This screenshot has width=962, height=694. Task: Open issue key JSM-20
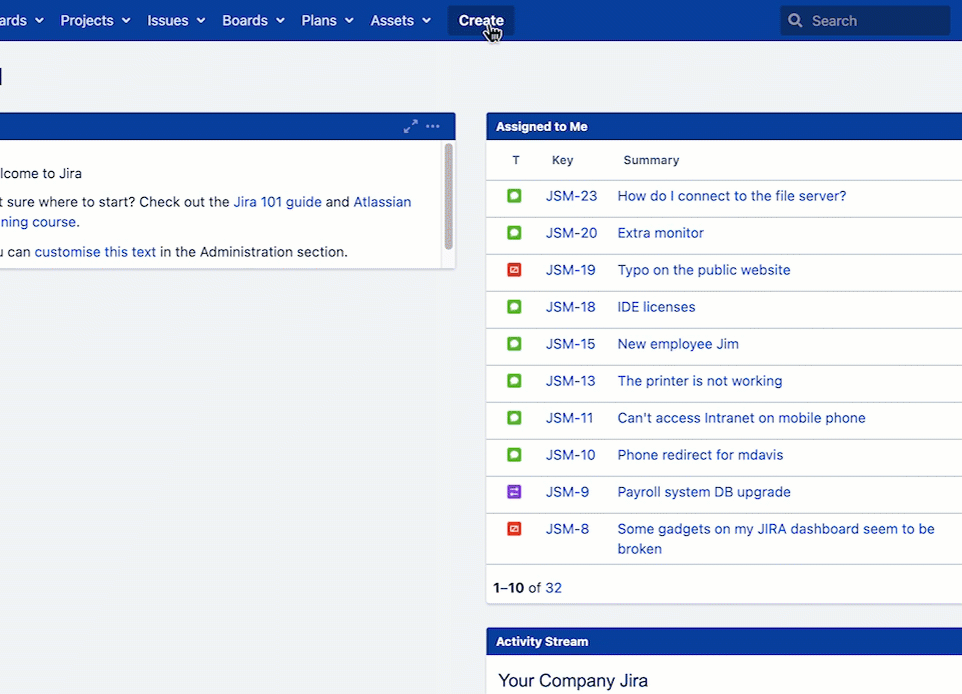pos(571,233)
